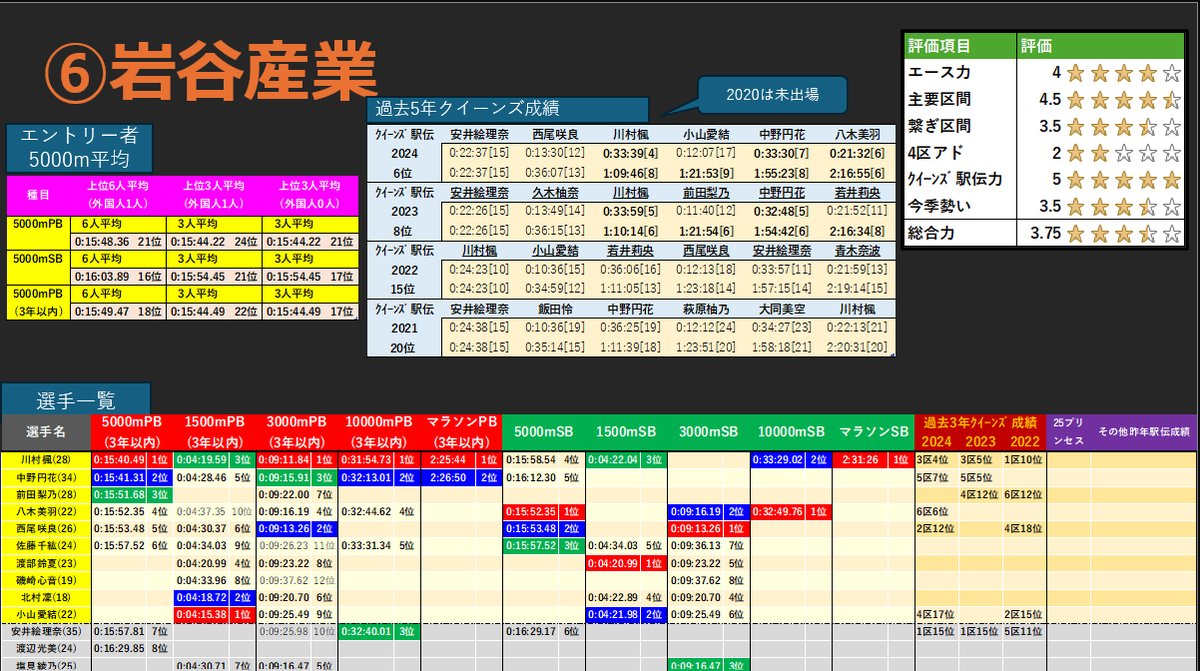Select the 主要区間 rating row label
Screen dimensions: 1200x671
coord(940,99)
